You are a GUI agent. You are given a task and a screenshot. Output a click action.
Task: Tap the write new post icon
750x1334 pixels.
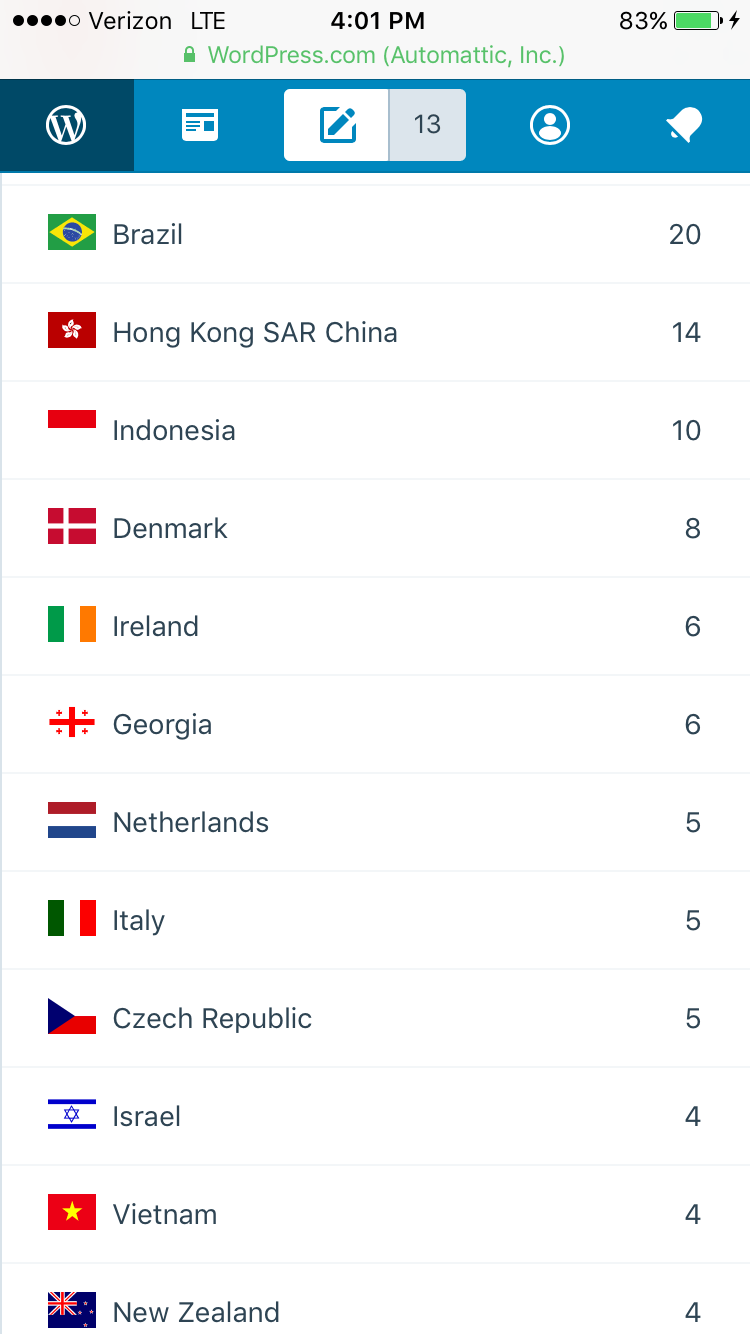[337, 125]
